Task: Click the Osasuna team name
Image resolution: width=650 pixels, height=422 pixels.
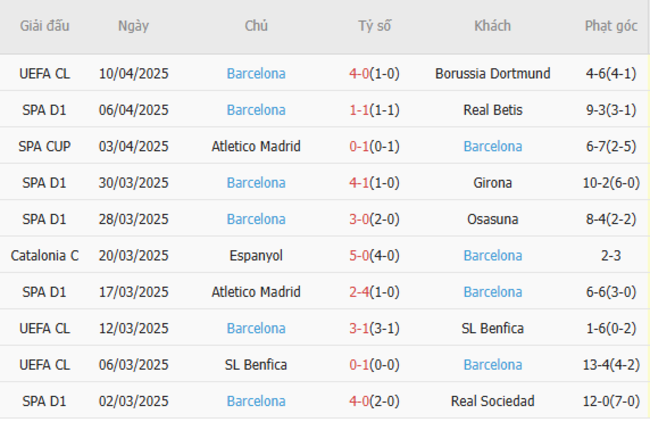Action: (x=492, y=219)
